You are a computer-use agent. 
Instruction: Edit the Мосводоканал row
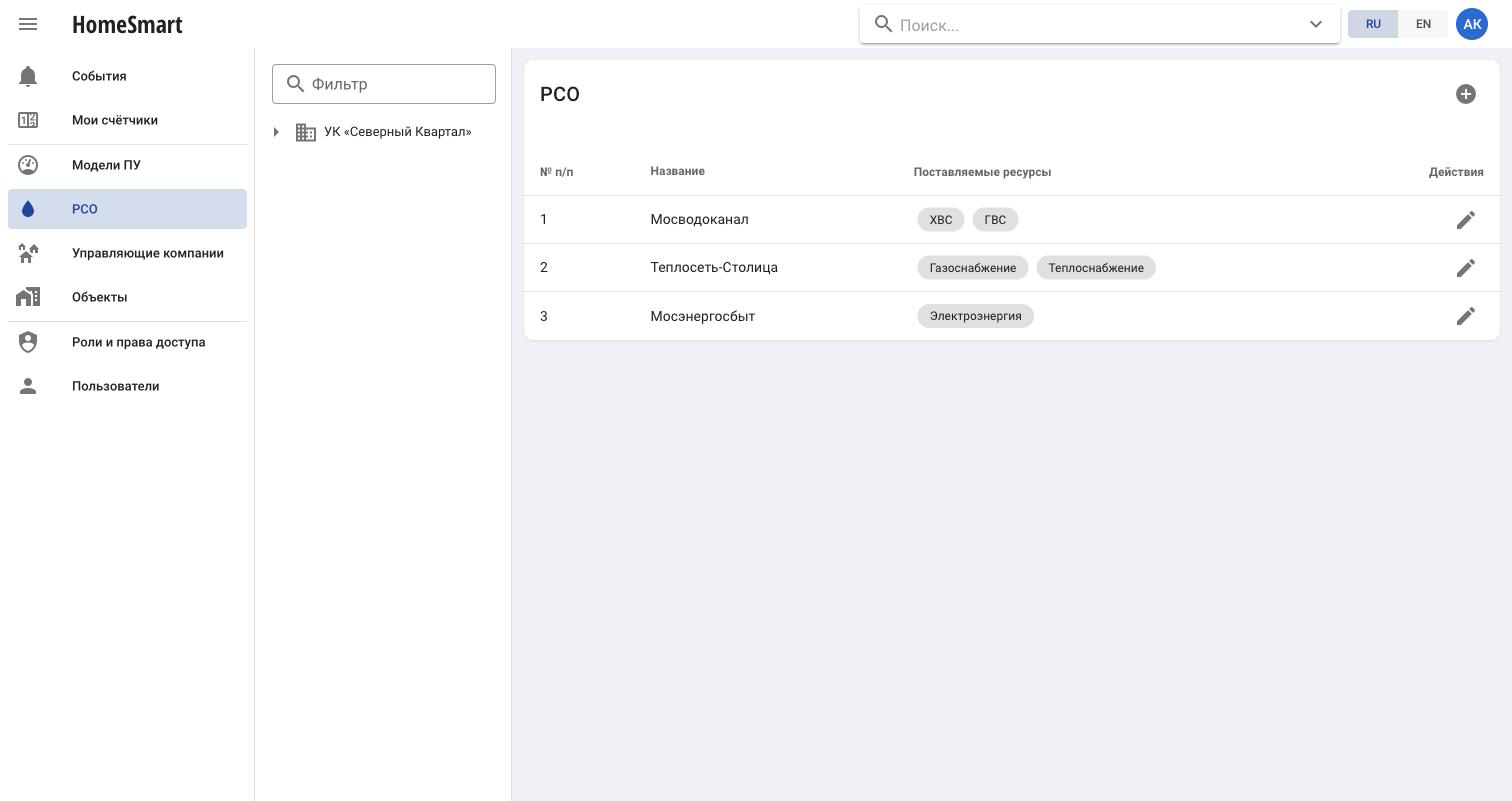(1466, 220)
